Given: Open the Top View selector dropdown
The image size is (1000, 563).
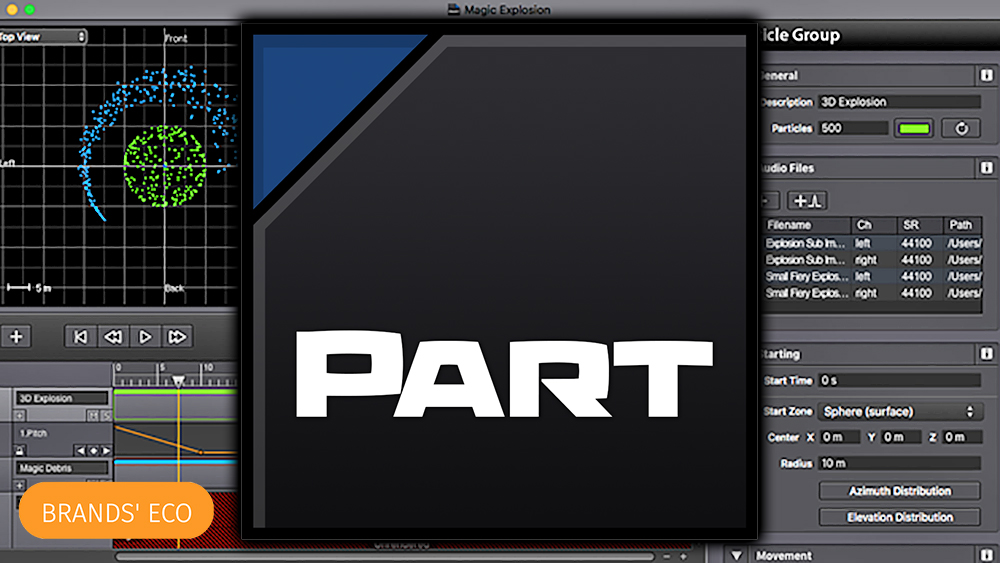Looking at the screenshot, I should tap(43, 37).
